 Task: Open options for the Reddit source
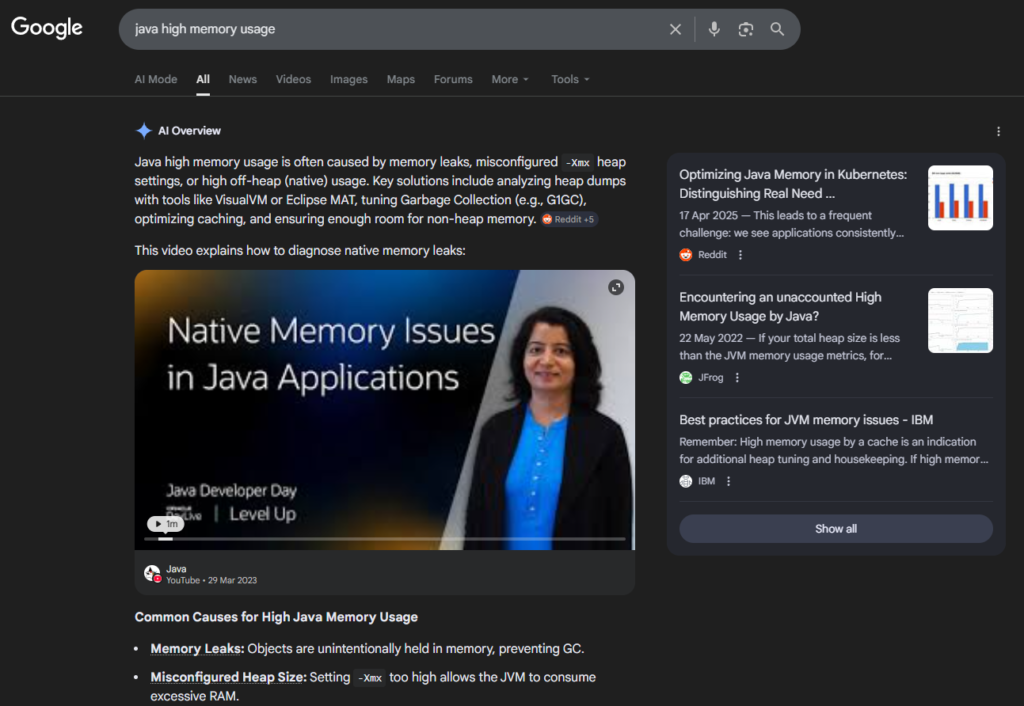coord(740,255)
